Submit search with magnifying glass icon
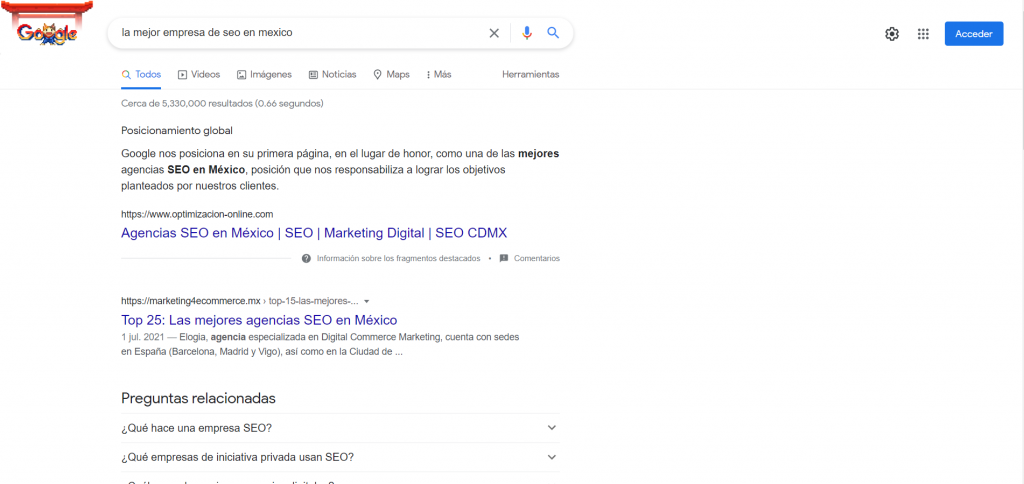The height and width of the screenshot is (484, 1024). click(553, 33)
